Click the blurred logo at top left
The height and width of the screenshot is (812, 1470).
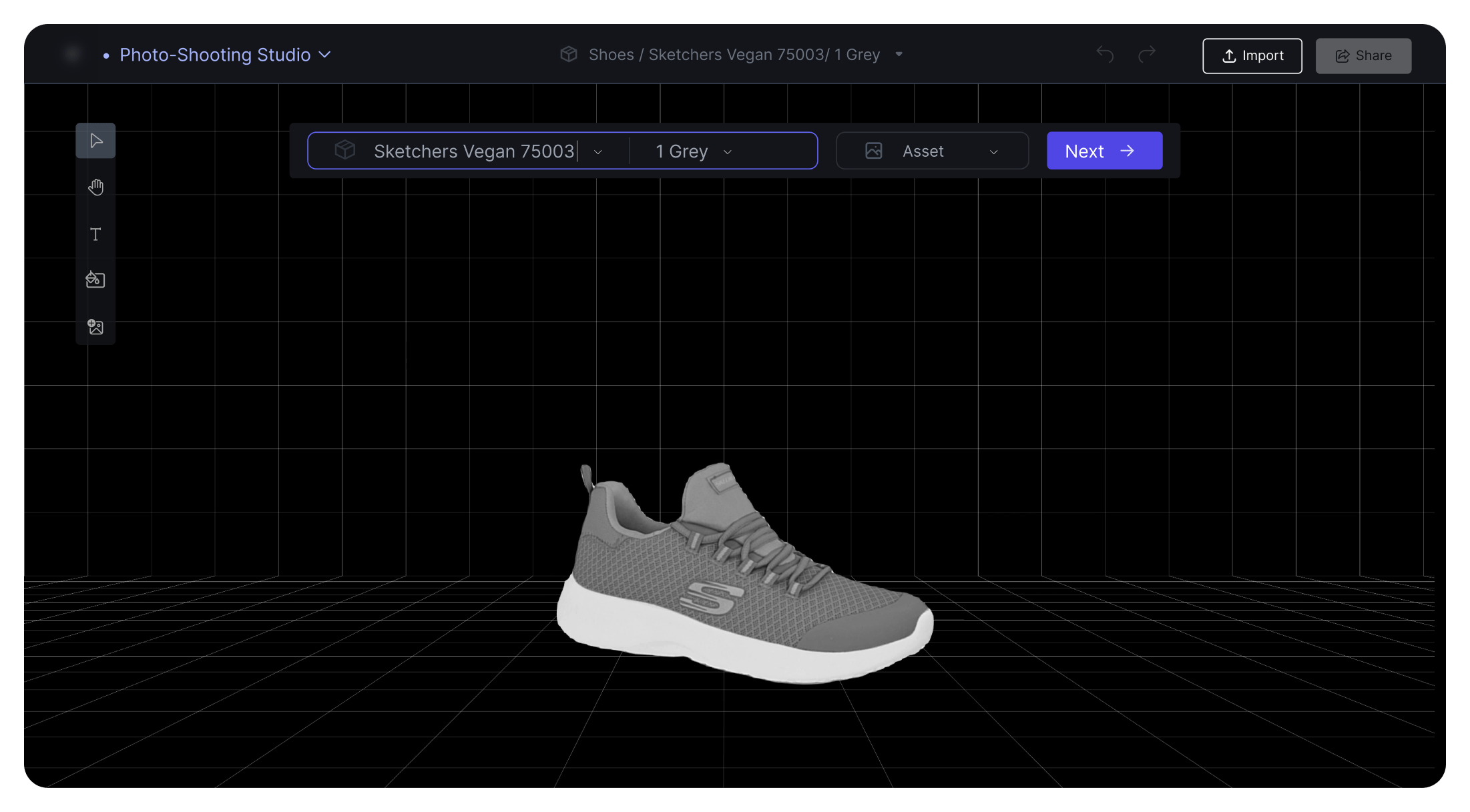click(x=71, y=54)
